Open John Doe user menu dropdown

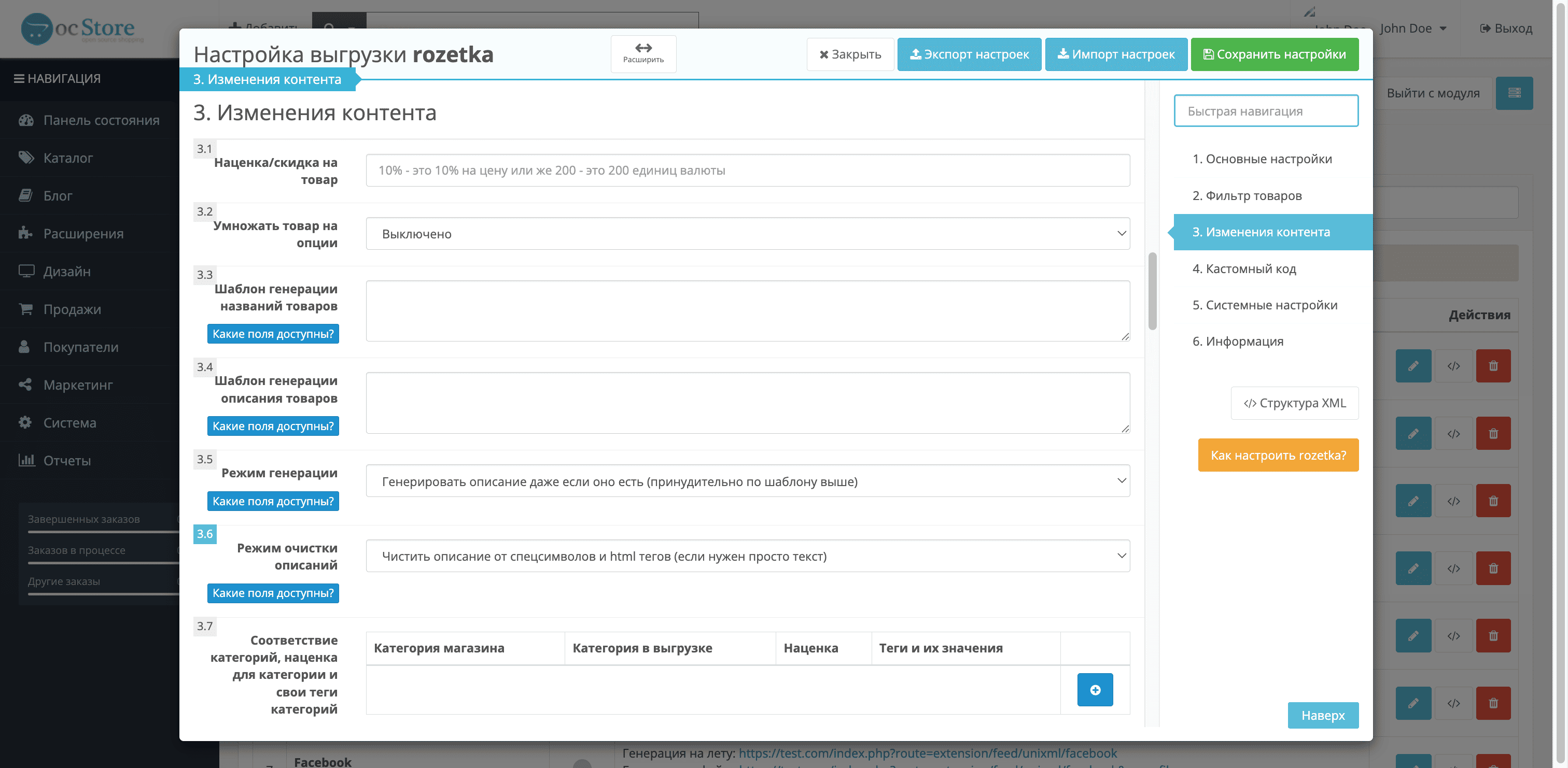coord(1413,29)
